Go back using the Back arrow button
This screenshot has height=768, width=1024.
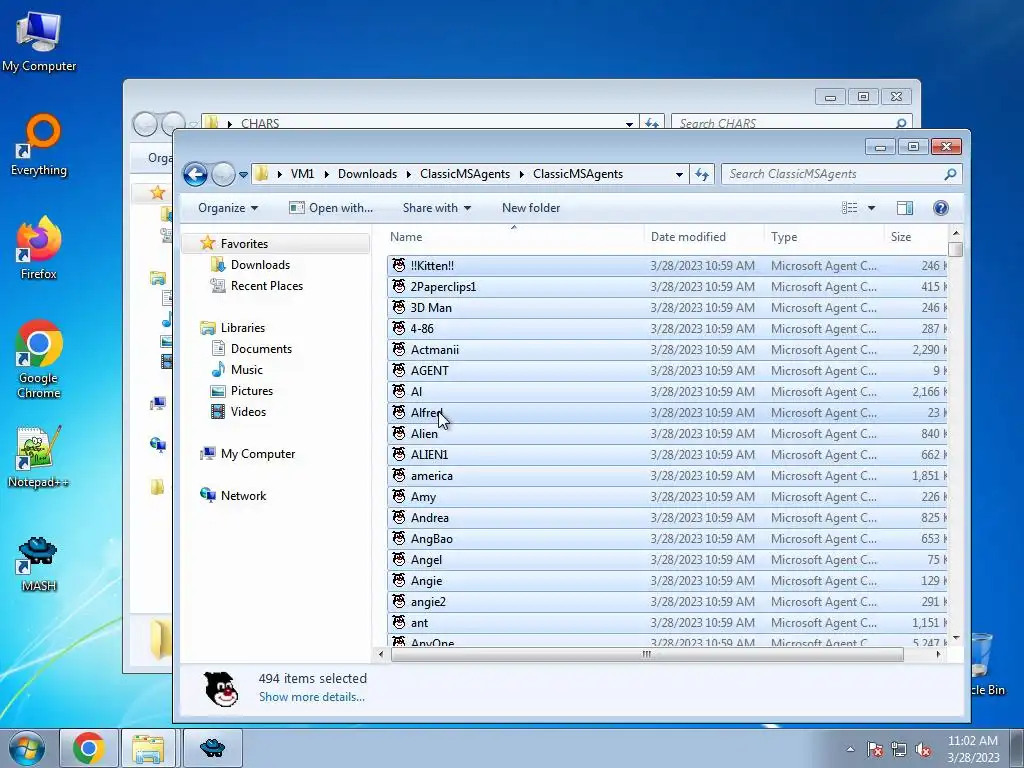click(195, 174)
